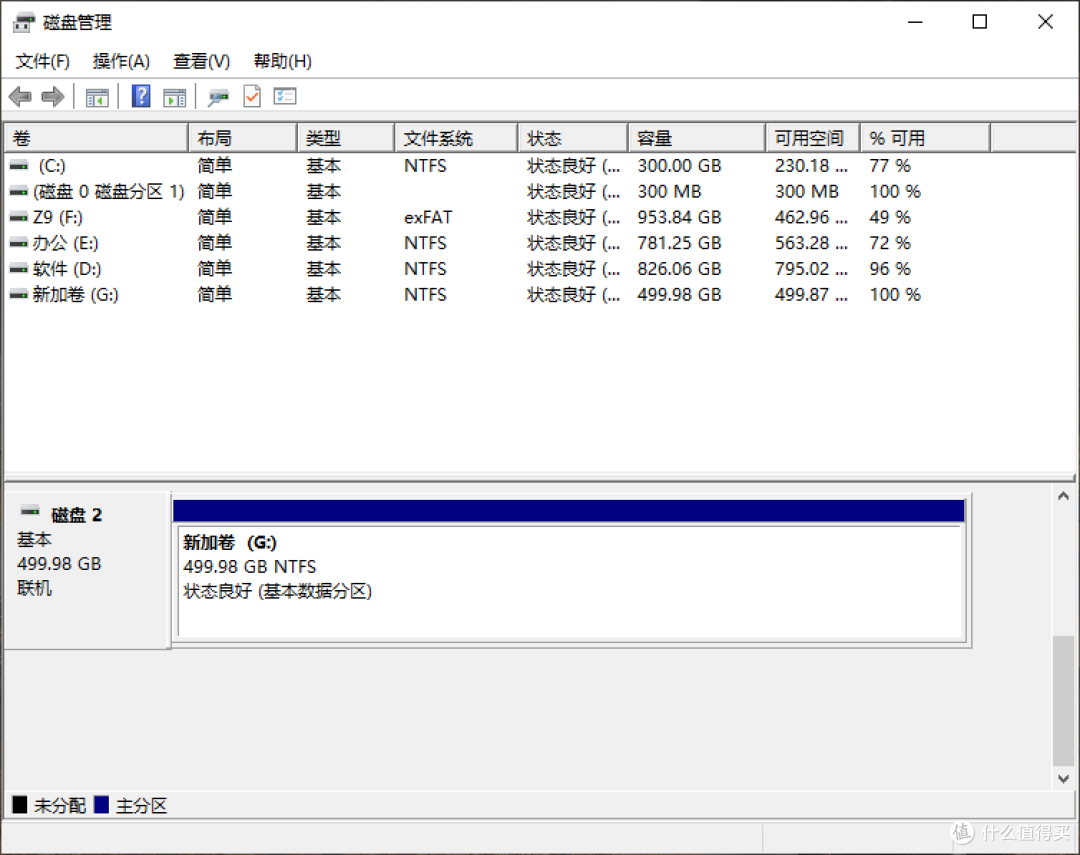Viewport: 1080px width, 855px height.
Task: Click the drive icon beside 办公 (E:)
Action: (x=19, y=243)
